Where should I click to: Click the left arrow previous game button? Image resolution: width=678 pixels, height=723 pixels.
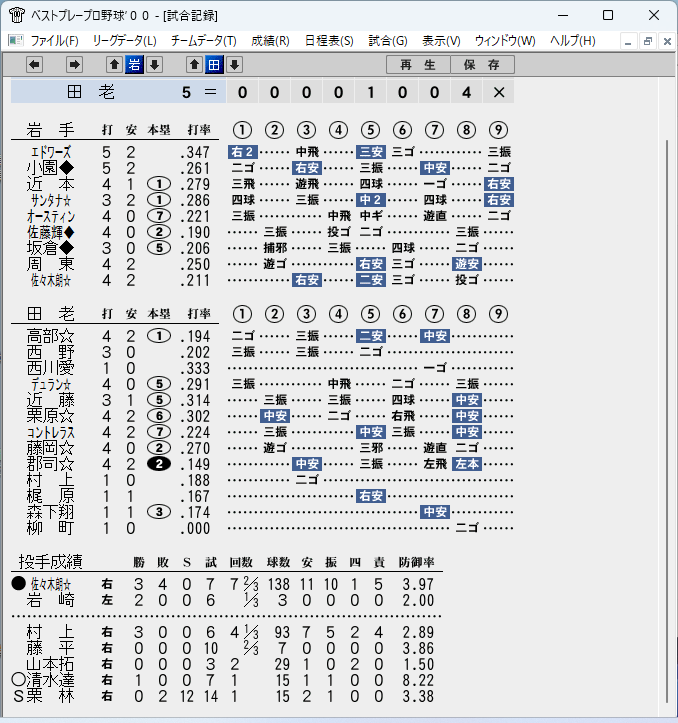click(x=35, y=65)
